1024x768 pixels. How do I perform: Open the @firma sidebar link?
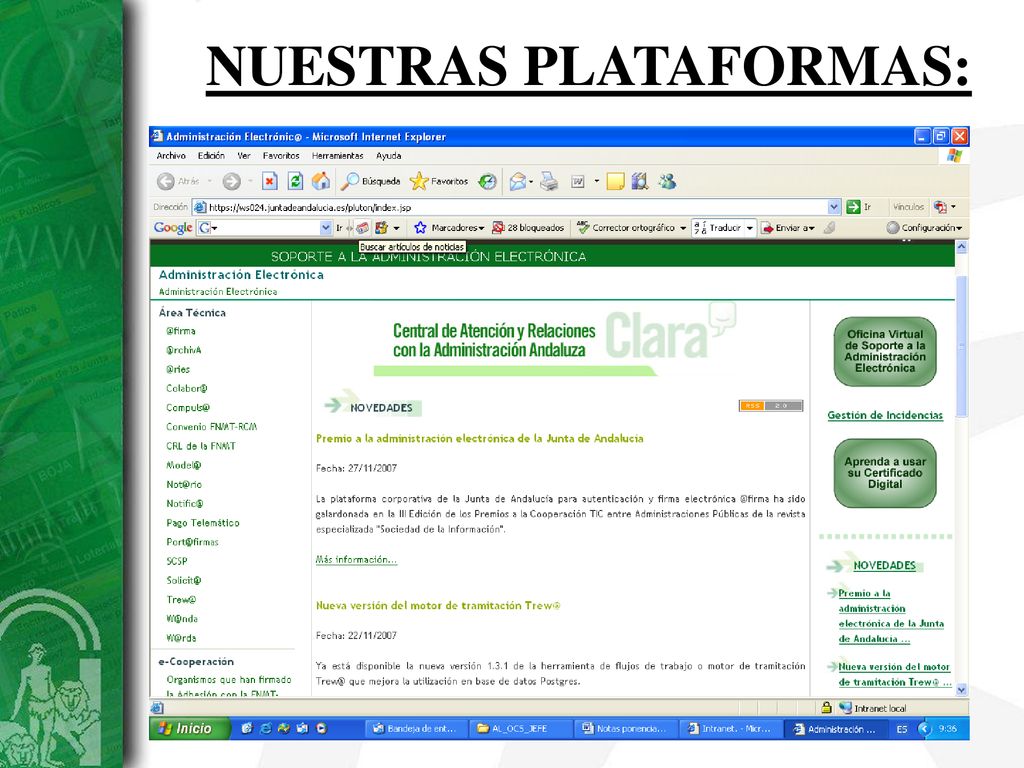pos(181,330)
